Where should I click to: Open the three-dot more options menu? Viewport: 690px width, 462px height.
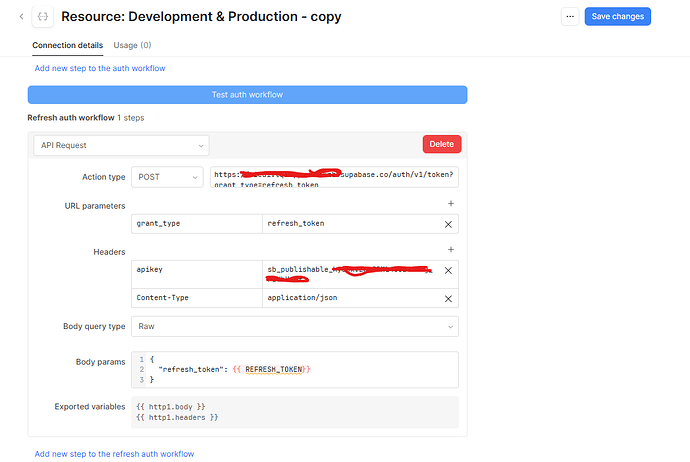(x=569, y=16)
